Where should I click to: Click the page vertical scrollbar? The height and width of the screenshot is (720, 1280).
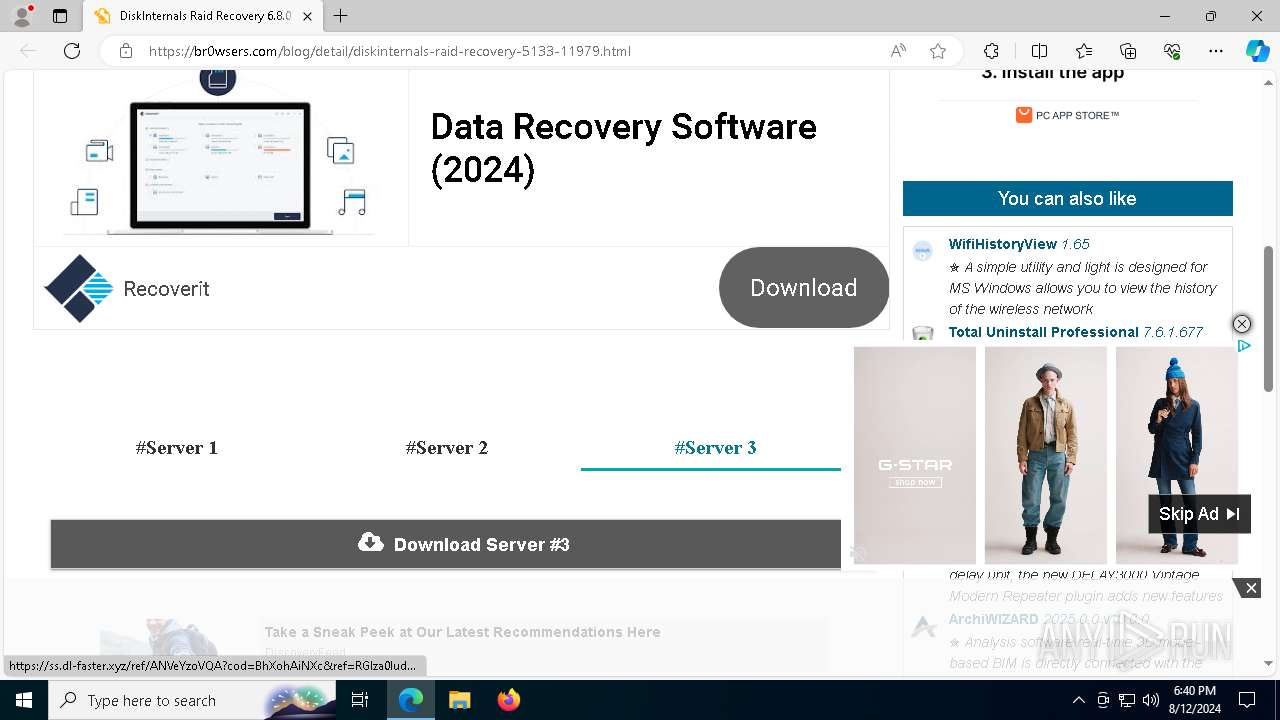click(x=1269, y=318)
